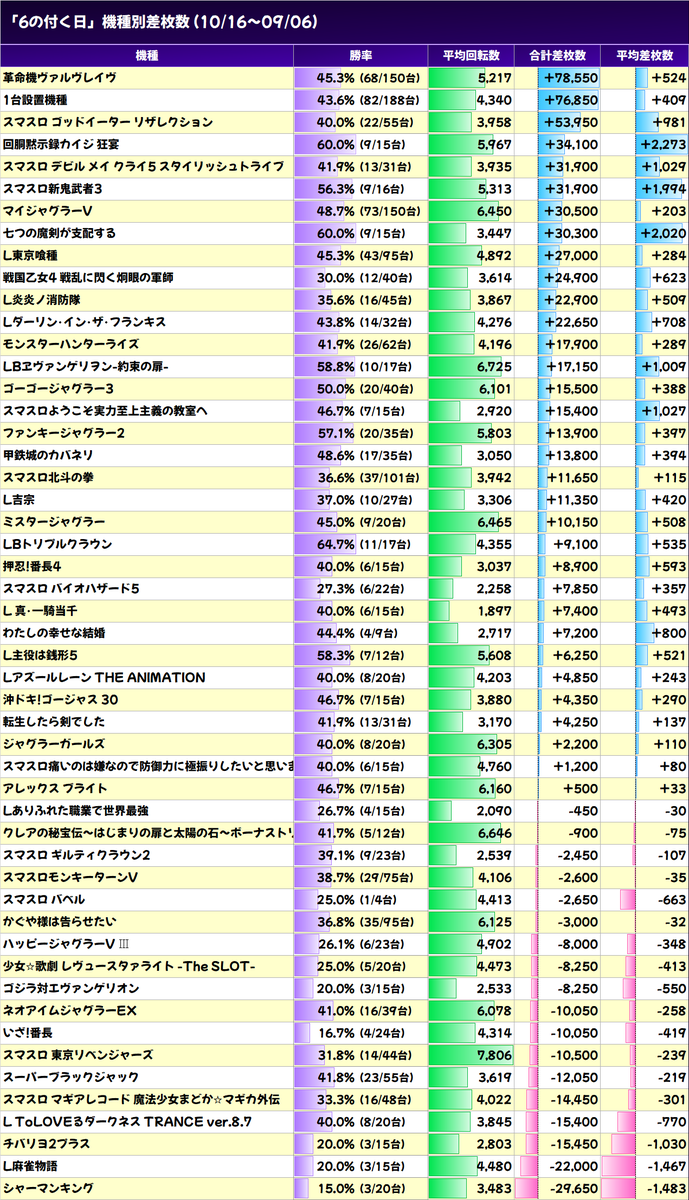Click average difference value -1,483

coord(666,1187)
